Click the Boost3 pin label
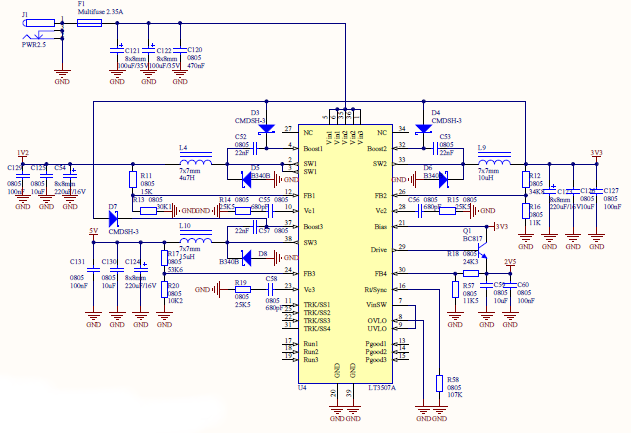631x433 pixels. 313,227
